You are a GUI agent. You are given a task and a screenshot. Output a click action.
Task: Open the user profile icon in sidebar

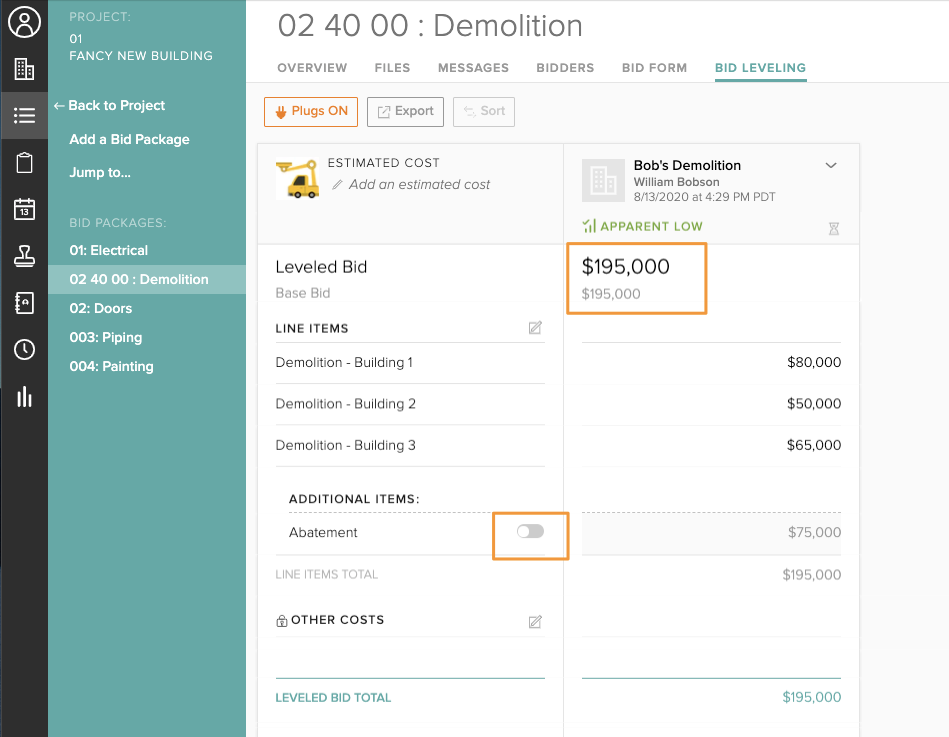coord(24,22)
